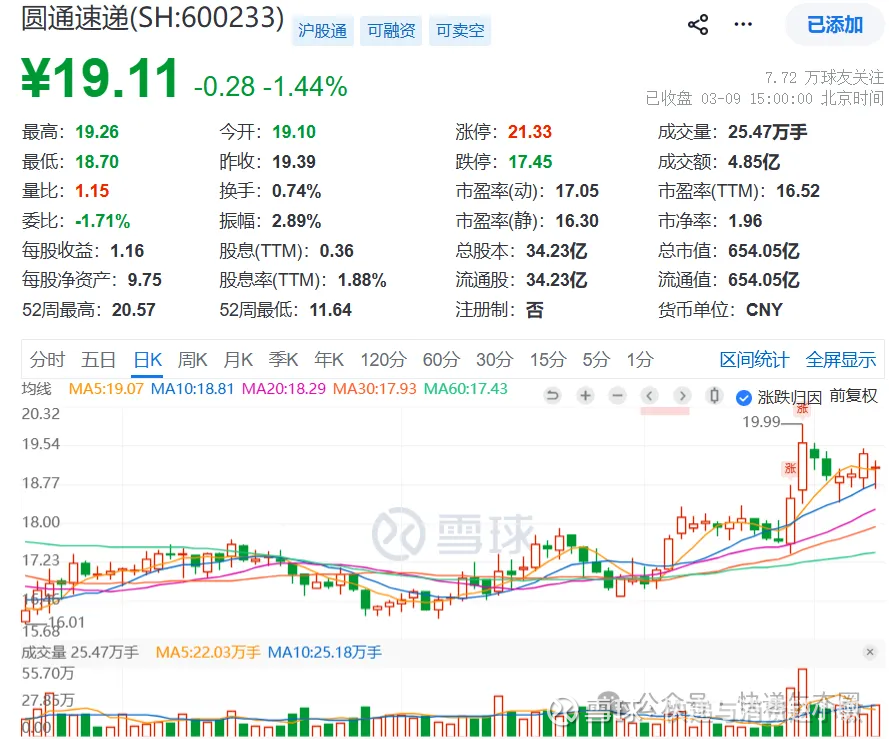Switch to the 5分 chart tab

tap(596, 360)
